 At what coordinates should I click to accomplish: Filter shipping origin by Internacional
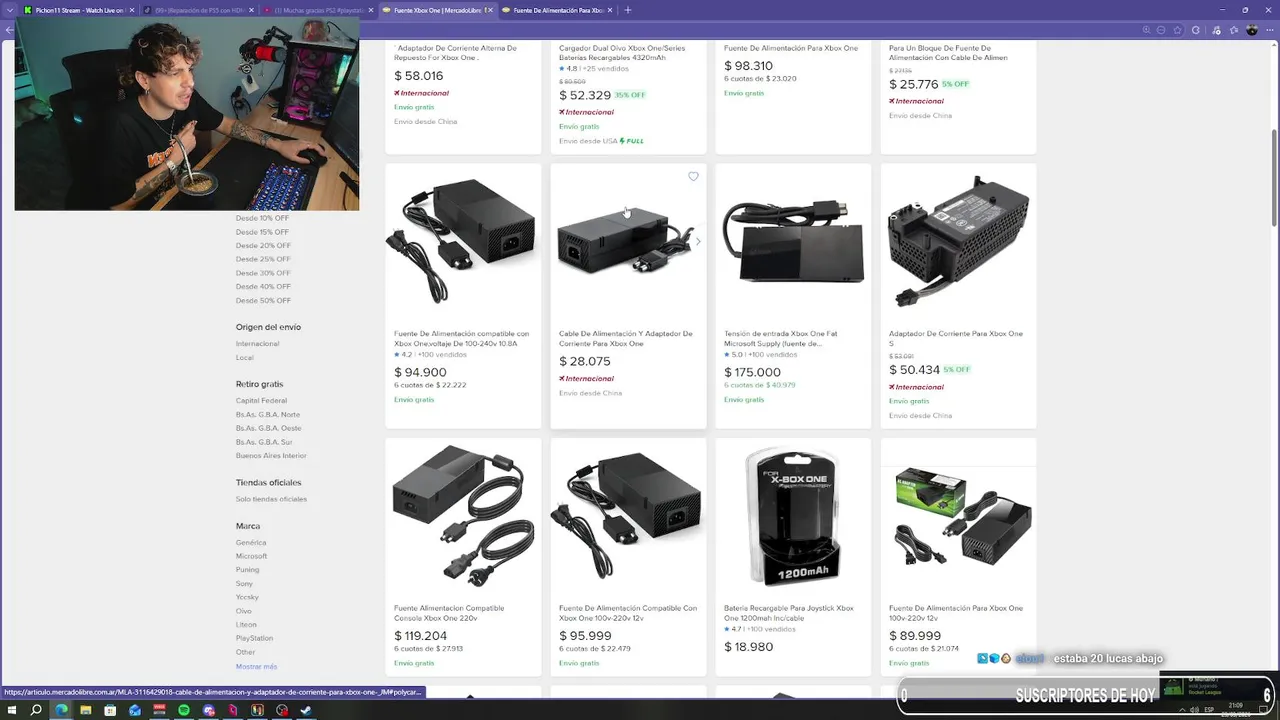(x=257, y=344)
